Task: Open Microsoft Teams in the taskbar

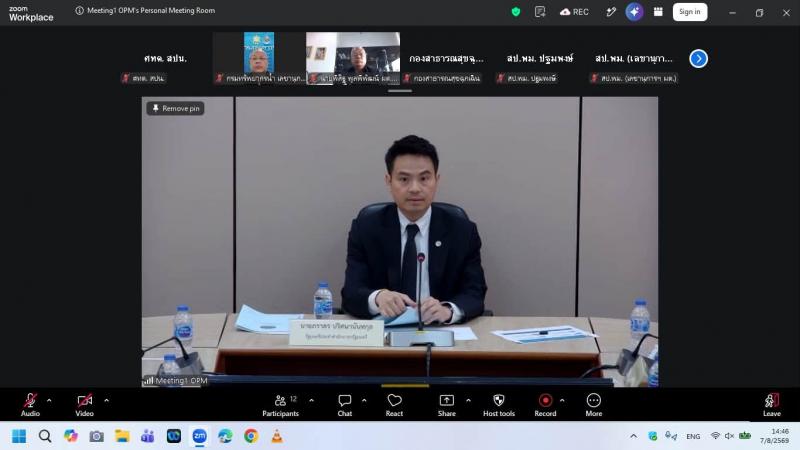Action: (x=148, y=436)
